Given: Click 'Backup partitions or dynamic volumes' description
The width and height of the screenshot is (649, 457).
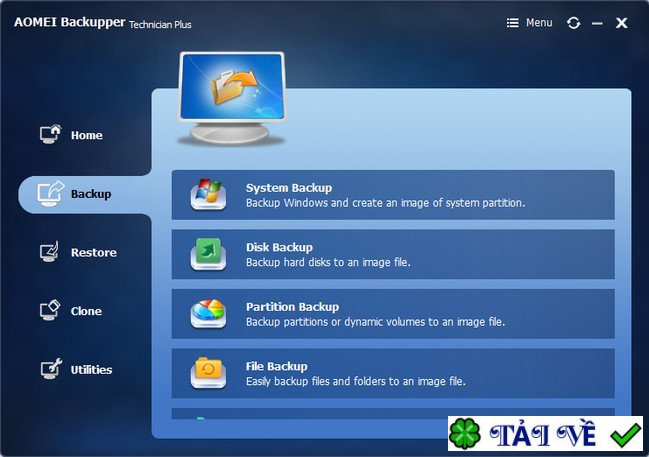Looking at the screenshot, I should [375, 322].
